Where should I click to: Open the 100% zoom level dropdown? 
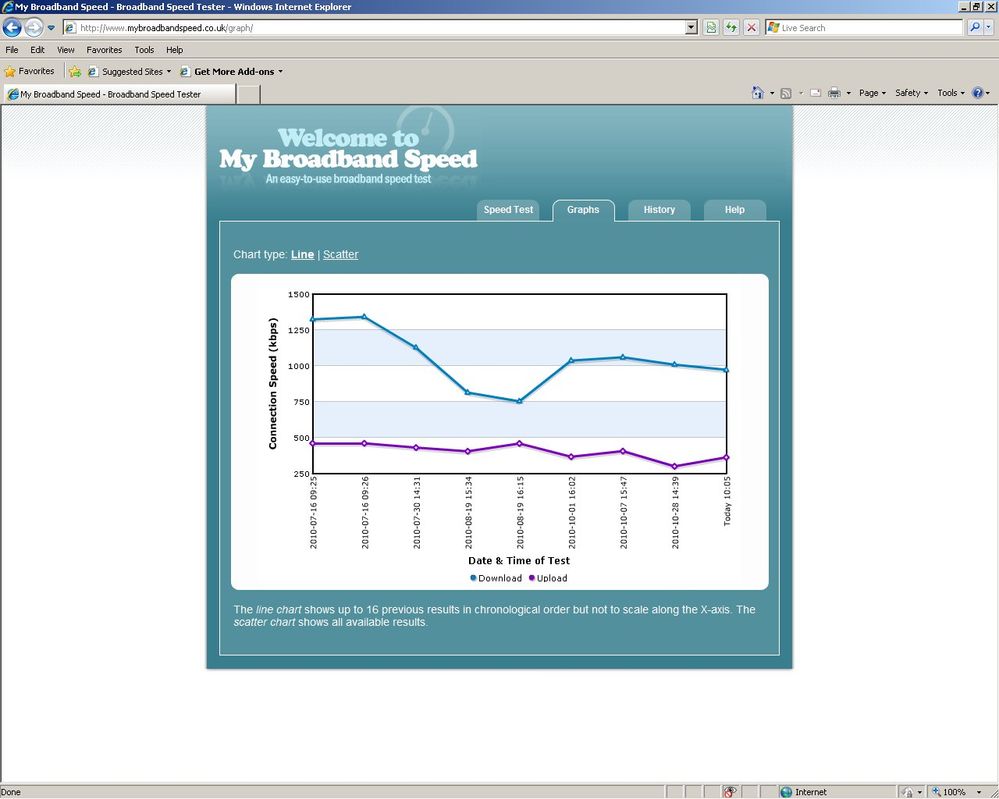coord(979,792)
